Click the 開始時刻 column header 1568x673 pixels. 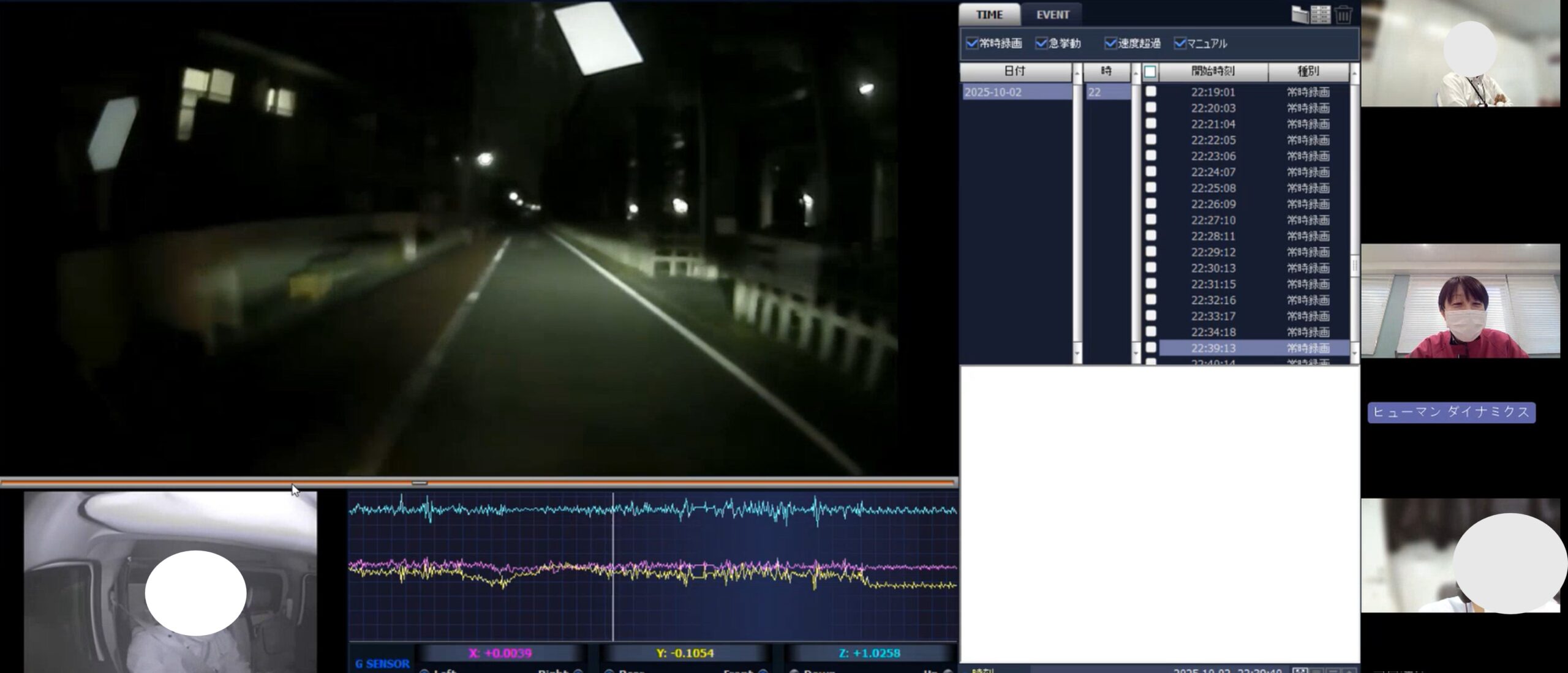[x=1213, y=72]
